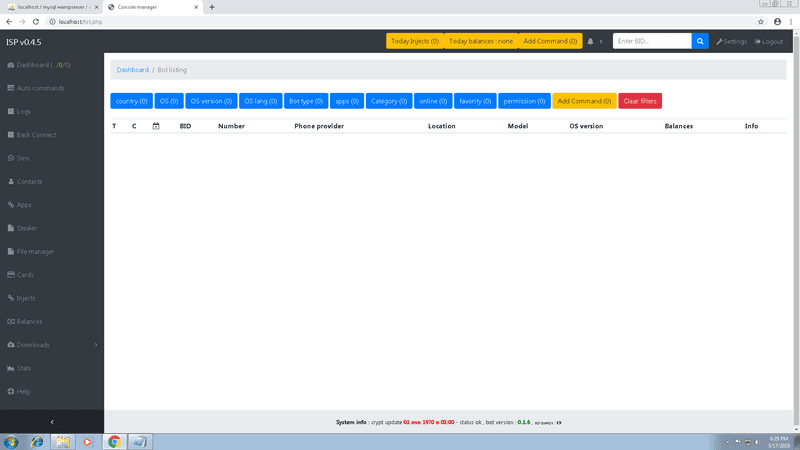
Task: Click the bell notification icon
Action: point(590,41)
